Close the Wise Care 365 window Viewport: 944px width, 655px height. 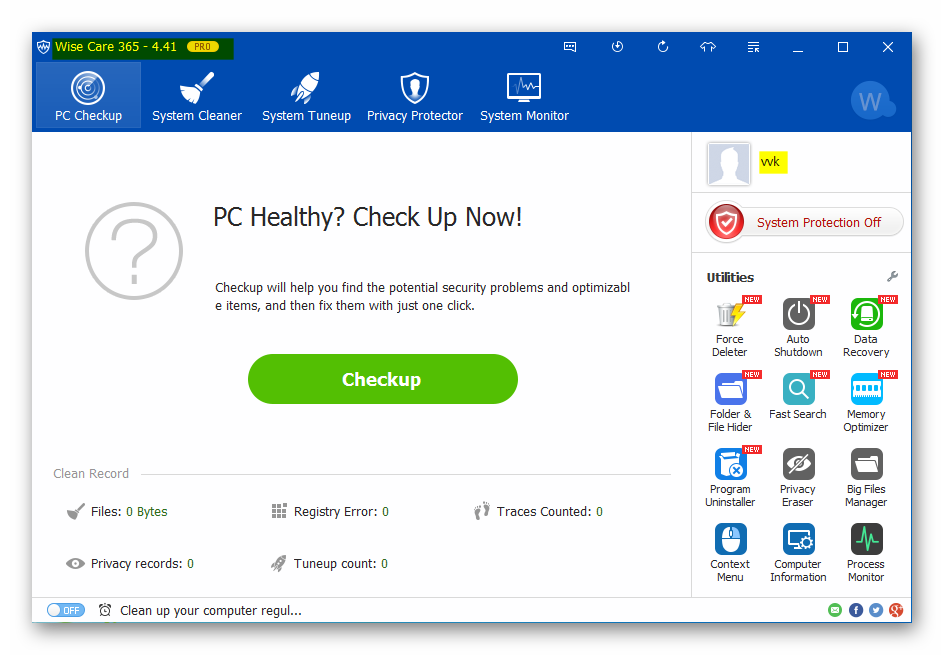point(888,47)
